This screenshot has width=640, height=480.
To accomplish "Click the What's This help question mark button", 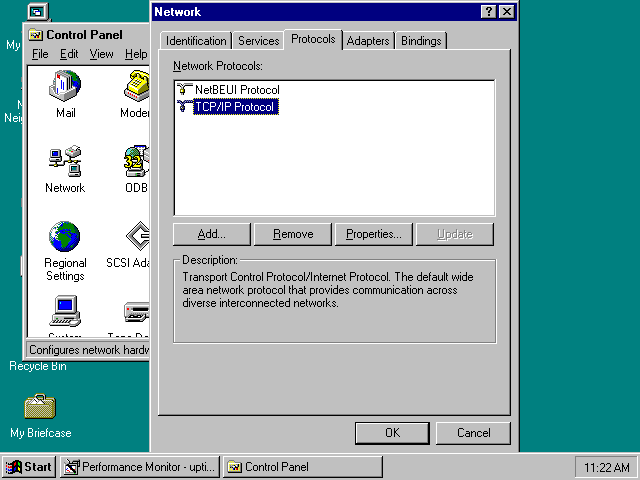I will pyautogui.click(x=489, y=12).
